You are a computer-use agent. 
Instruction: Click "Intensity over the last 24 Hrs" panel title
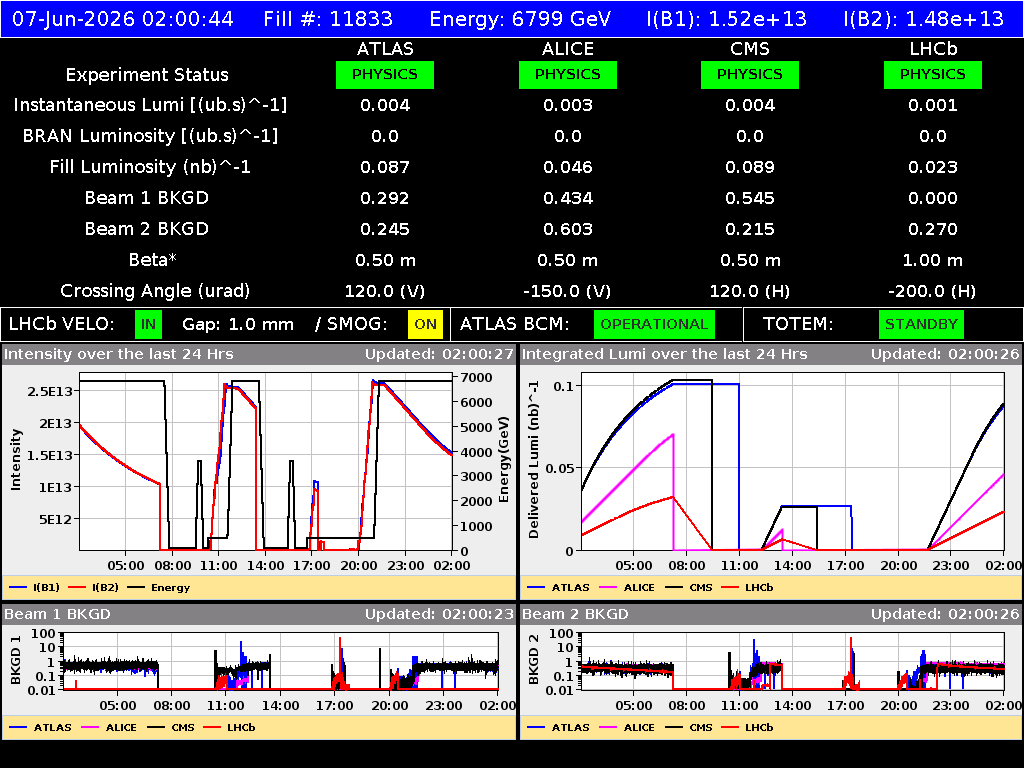coord(118,354)
